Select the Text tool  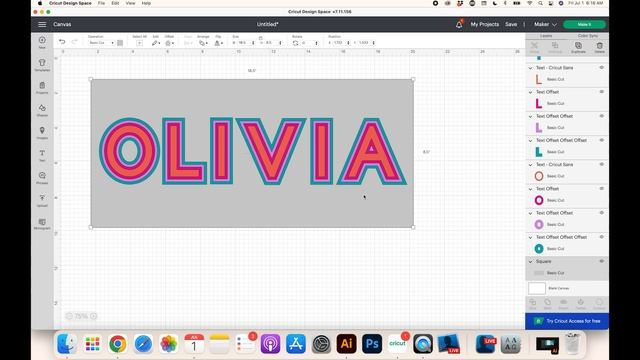pos(42,155)
